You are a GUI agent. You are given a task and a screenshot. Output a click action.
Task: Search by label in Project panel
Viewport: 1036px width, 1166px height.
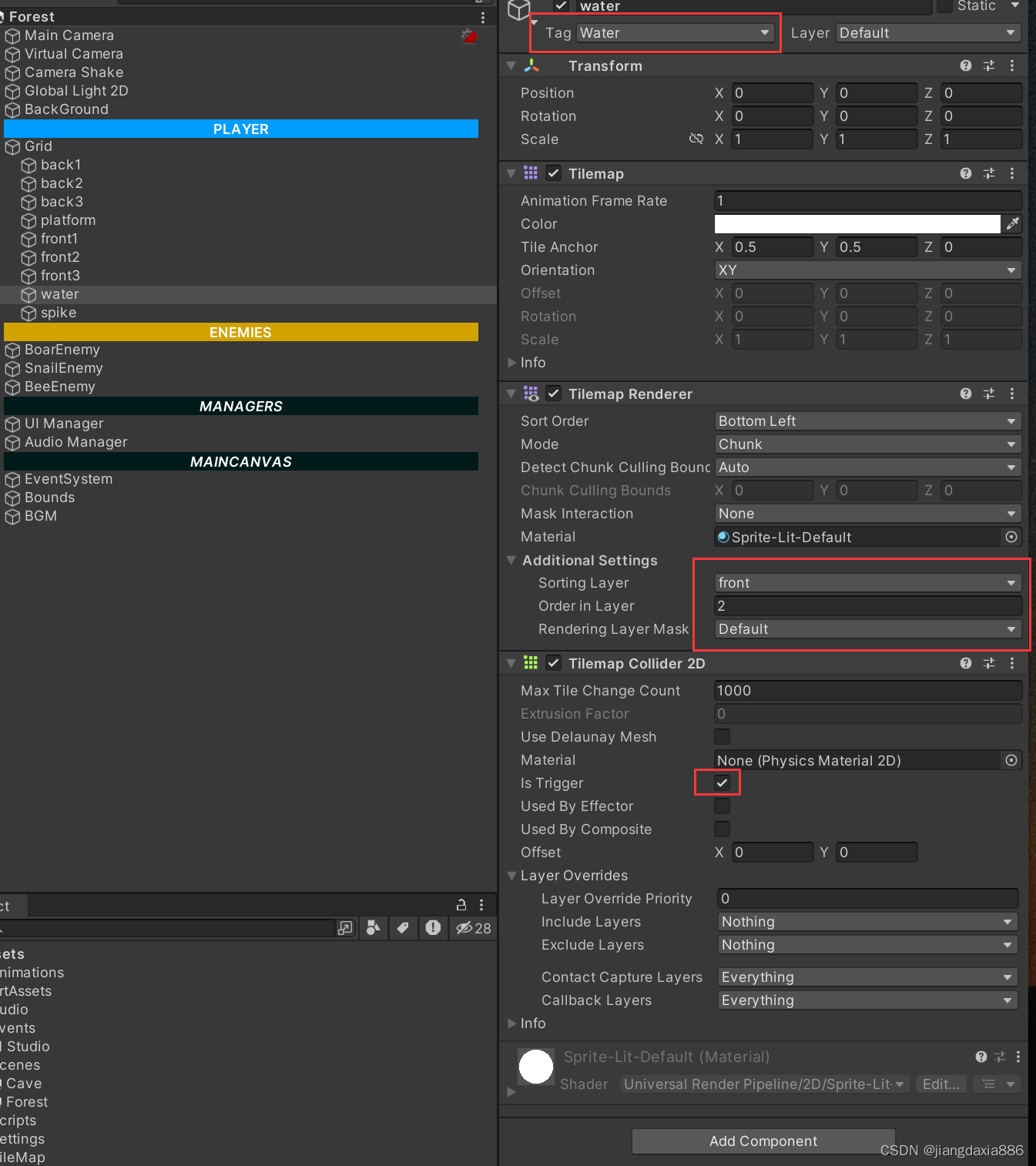(403, 928)
